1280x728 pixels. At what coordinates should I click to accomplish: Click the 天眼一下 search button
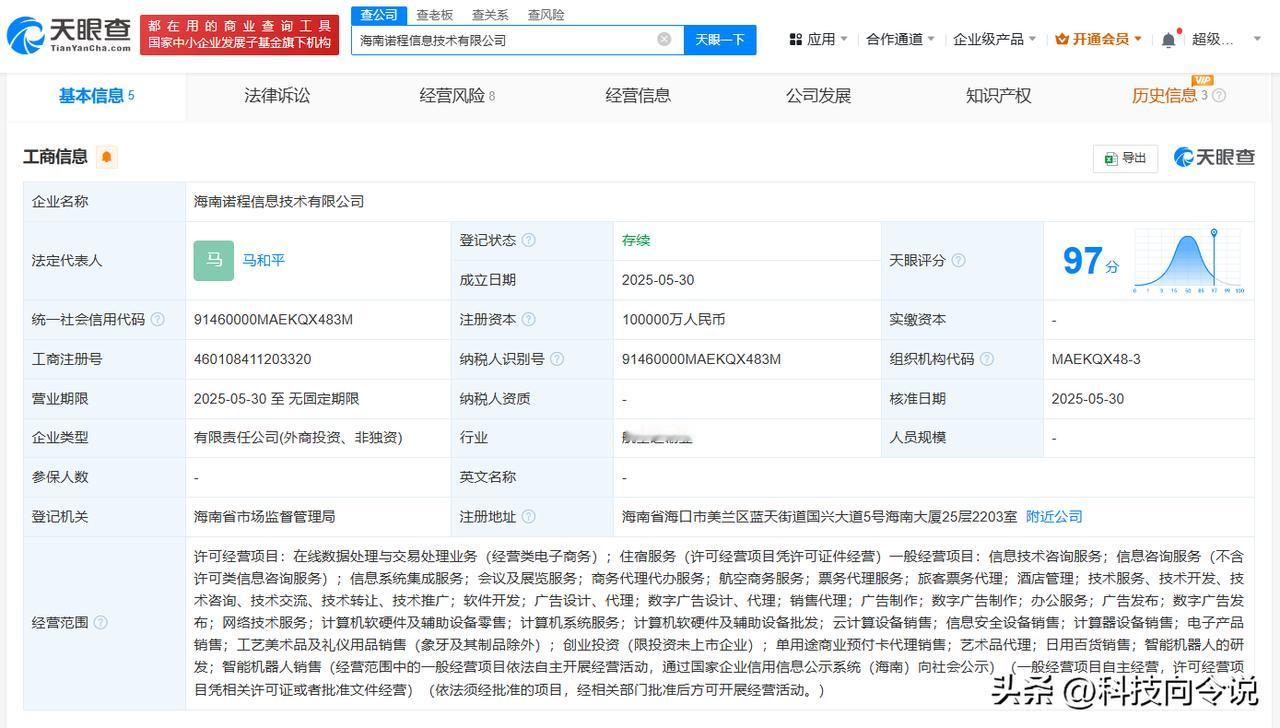point(720,39)
